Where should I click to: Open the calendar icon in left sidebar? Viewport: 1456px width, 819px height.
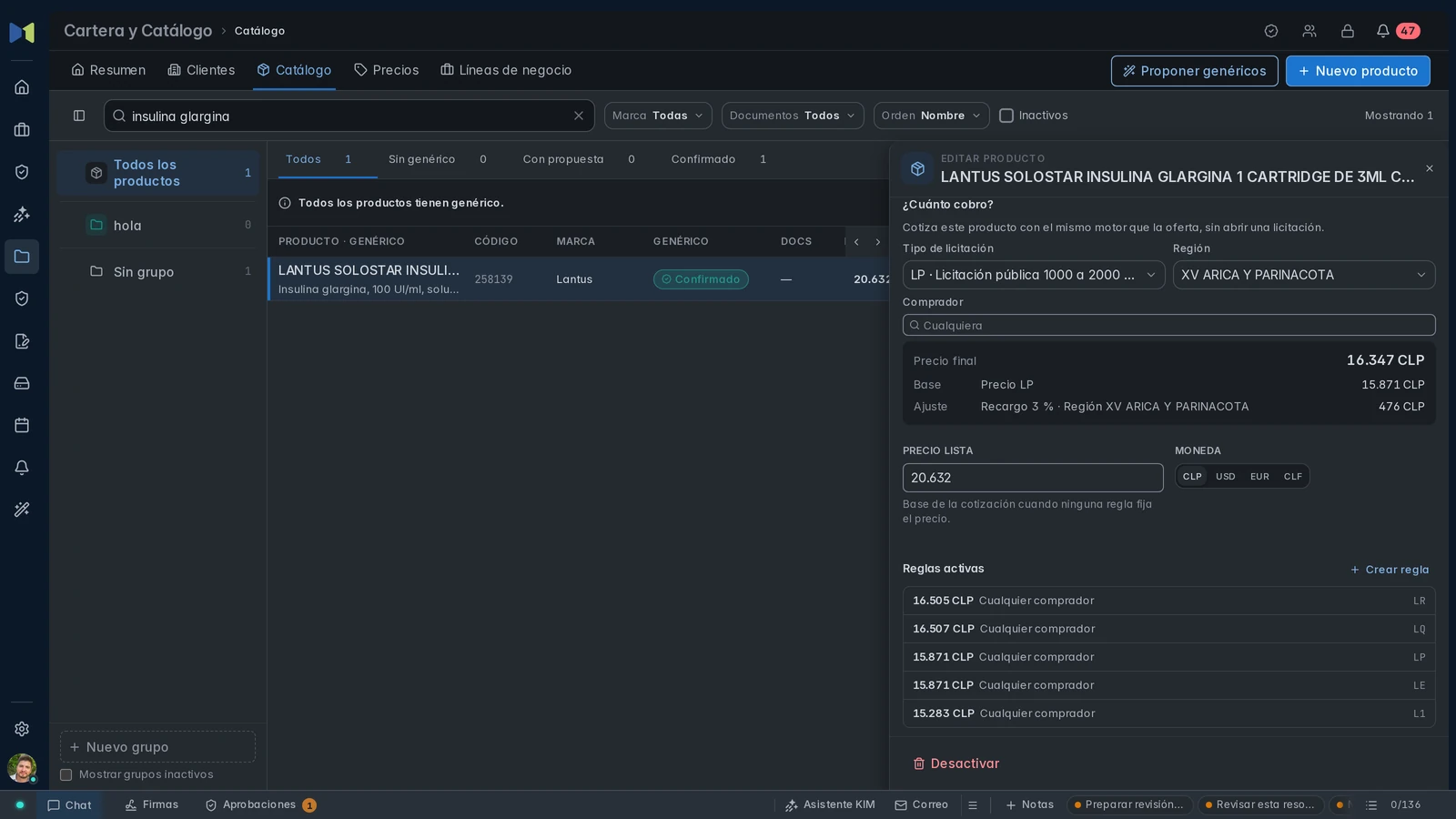click(x=22, y=425)
